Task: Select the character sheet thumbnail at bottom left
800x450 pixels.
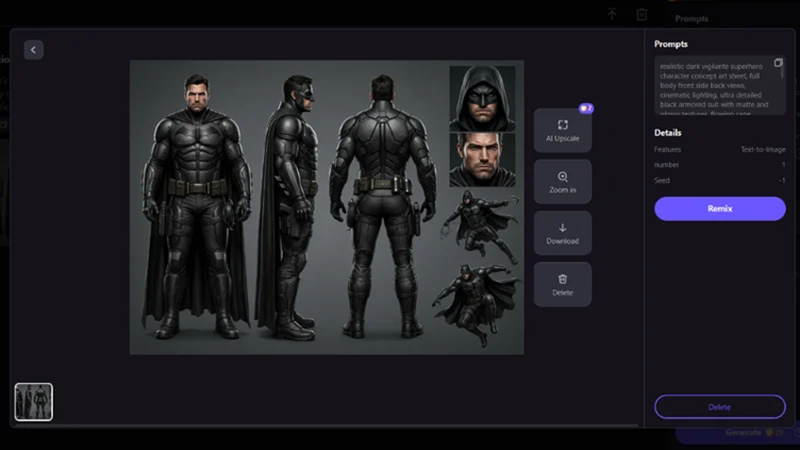Action: (34, 402)
